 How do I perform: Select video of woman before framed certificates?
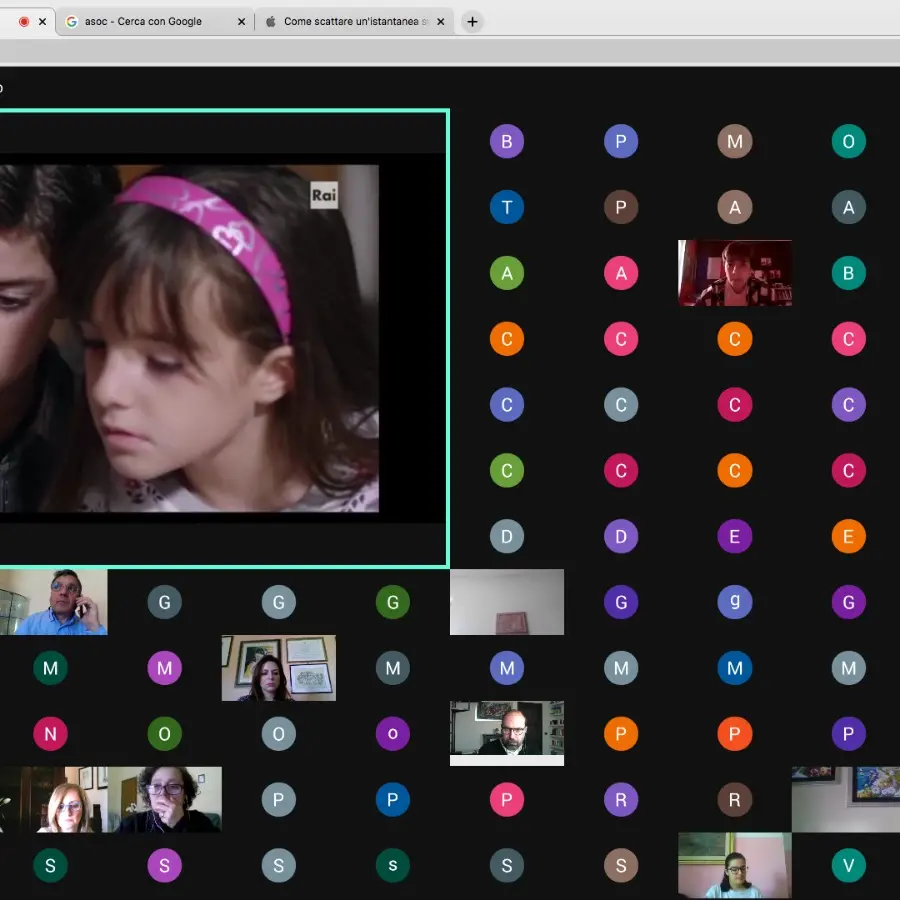pos(278,668)
